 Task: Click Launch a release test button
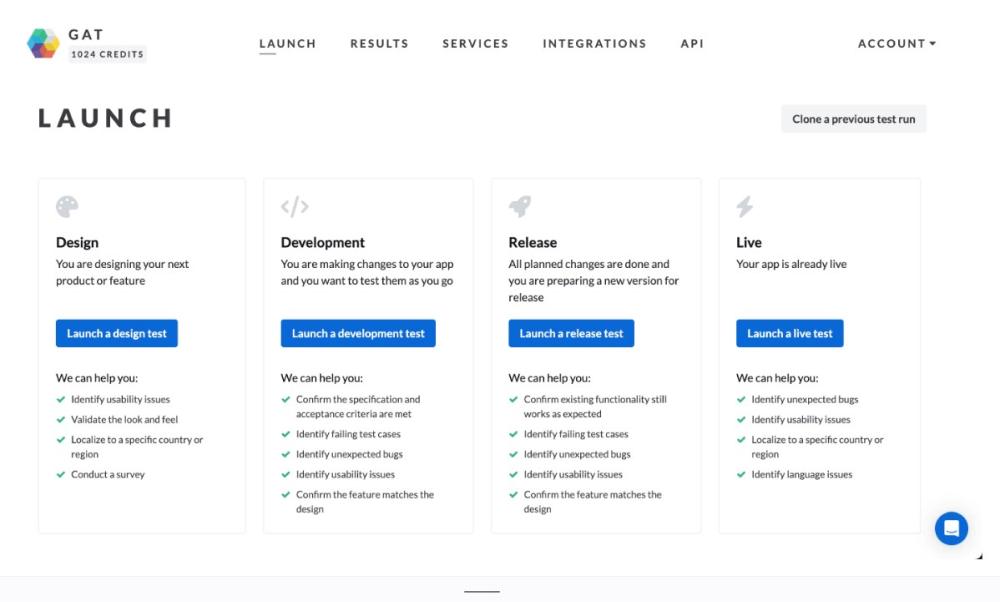[571, 334]
